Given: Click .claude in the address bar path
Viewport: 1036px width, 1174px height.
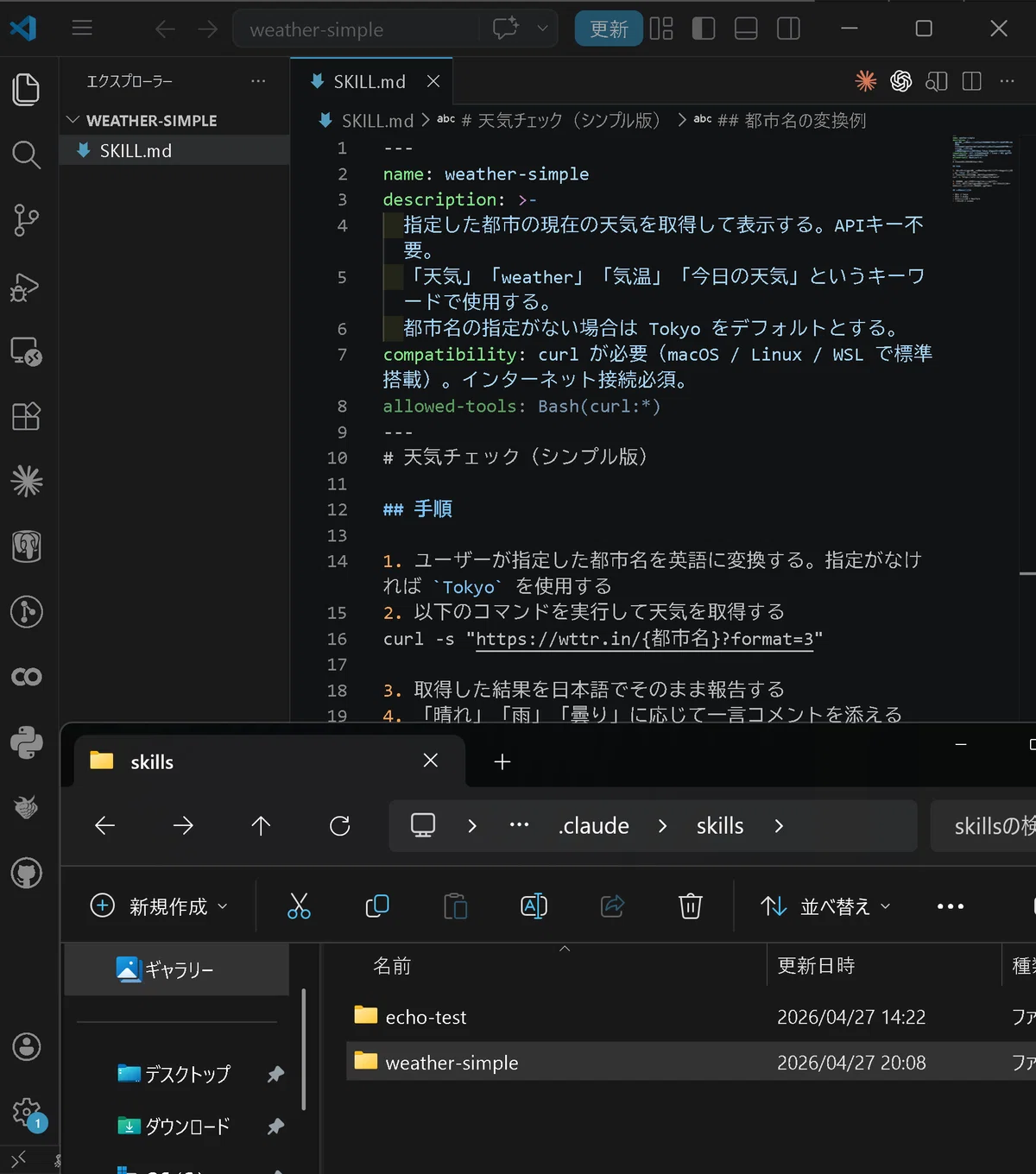Looking at the screenshot, I should (x=594, y=826).
